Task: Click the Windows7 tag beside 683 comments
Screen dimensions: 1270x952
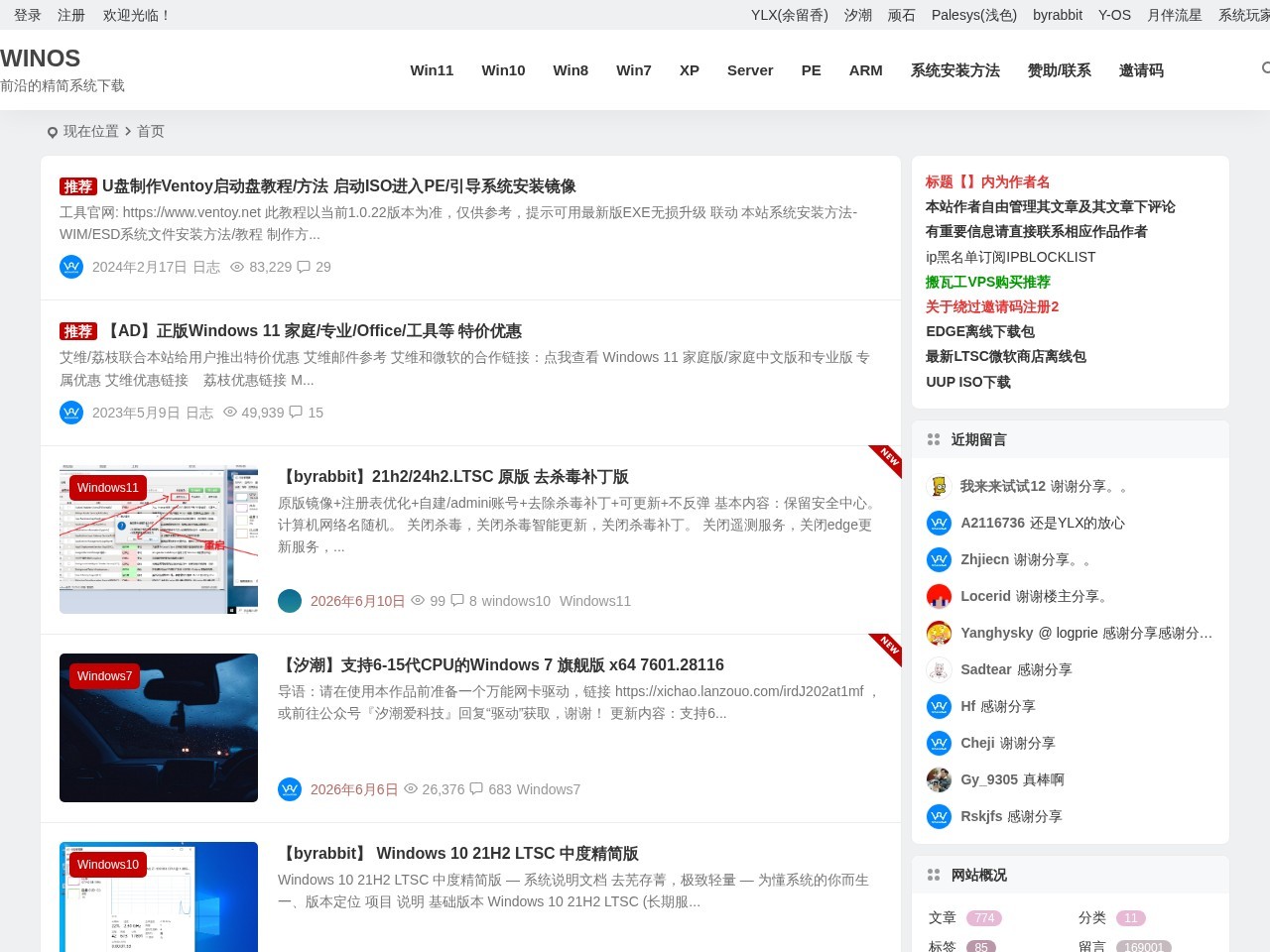Action: click(549, 789)
